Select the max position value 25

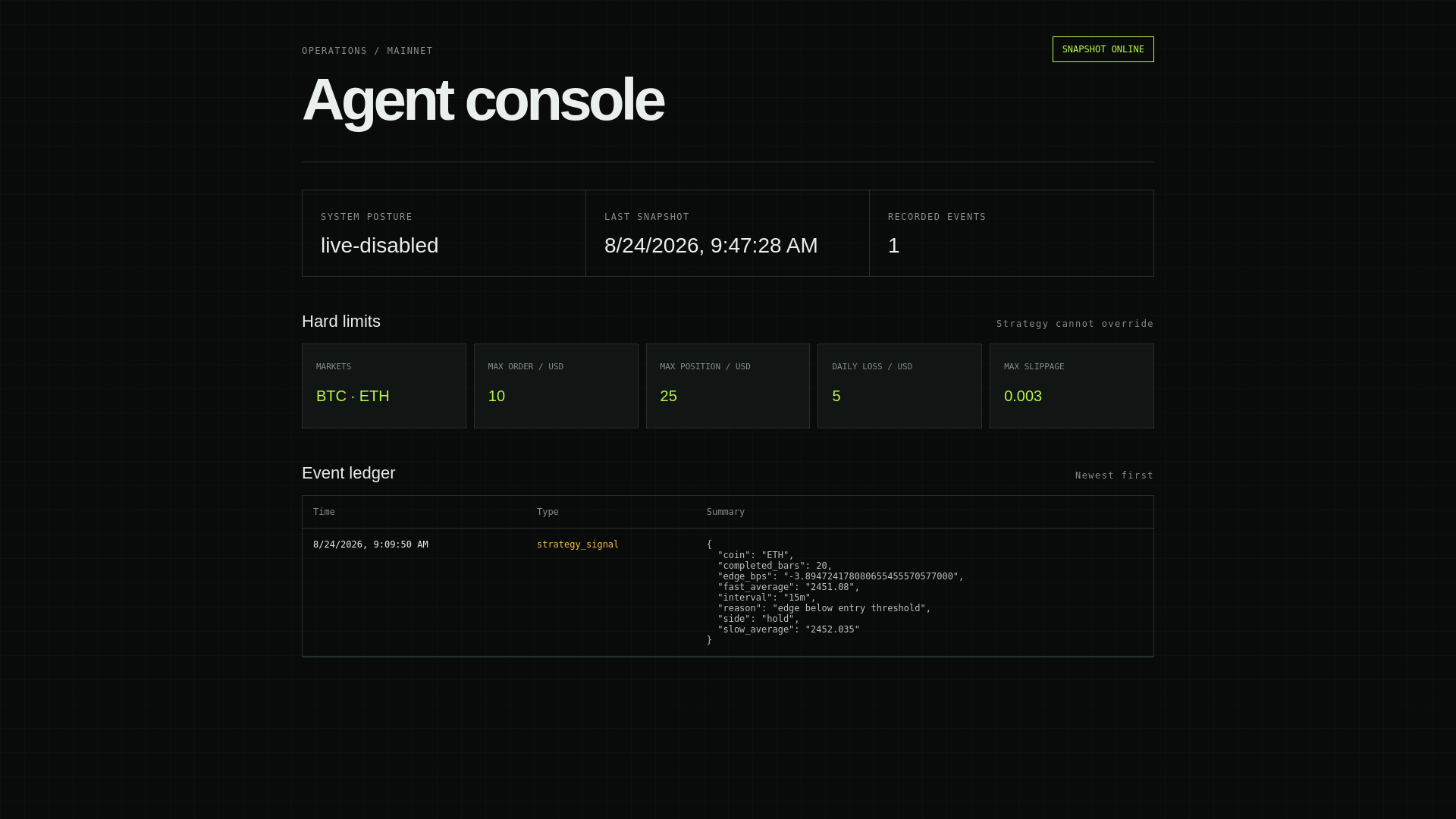click(668, 396)
